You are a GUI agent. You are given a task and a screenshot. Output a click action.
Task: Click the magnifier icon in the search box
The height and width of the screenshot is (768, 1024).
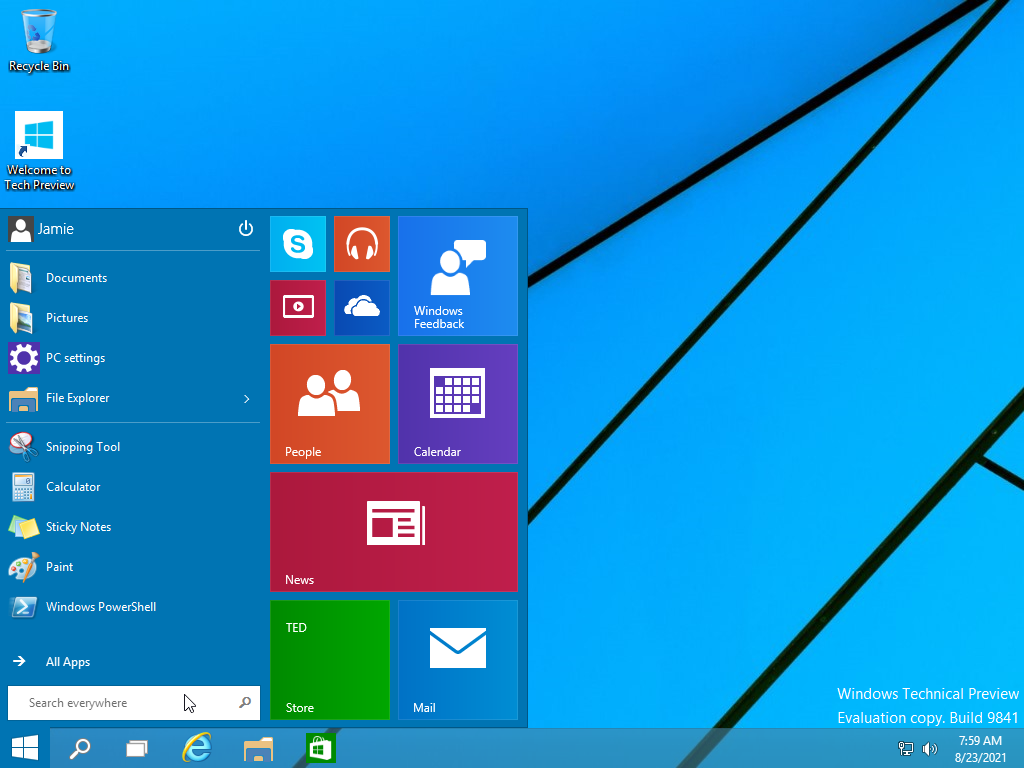(245, 703)
